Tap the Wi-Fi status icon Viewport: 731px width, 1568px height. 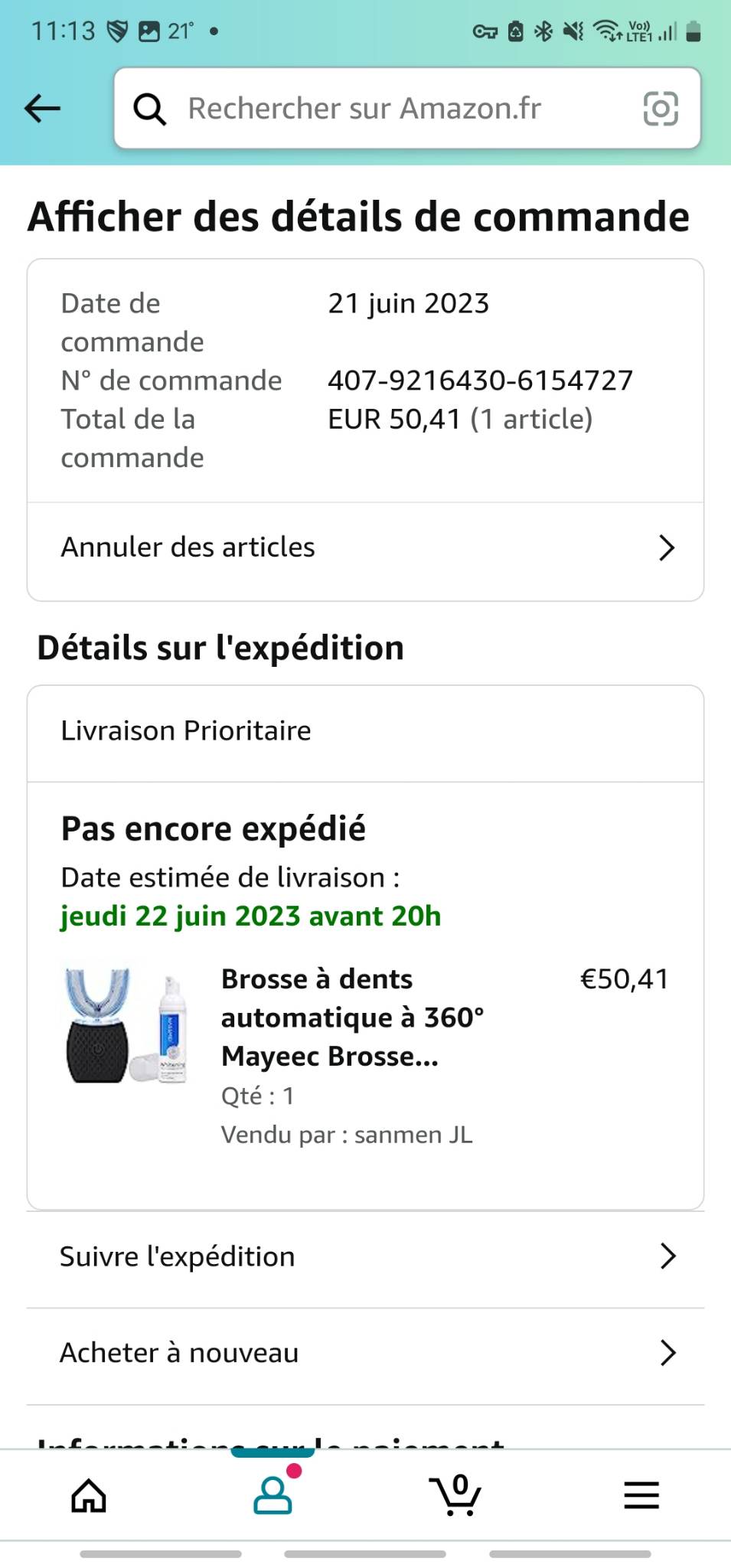(608, 31)
